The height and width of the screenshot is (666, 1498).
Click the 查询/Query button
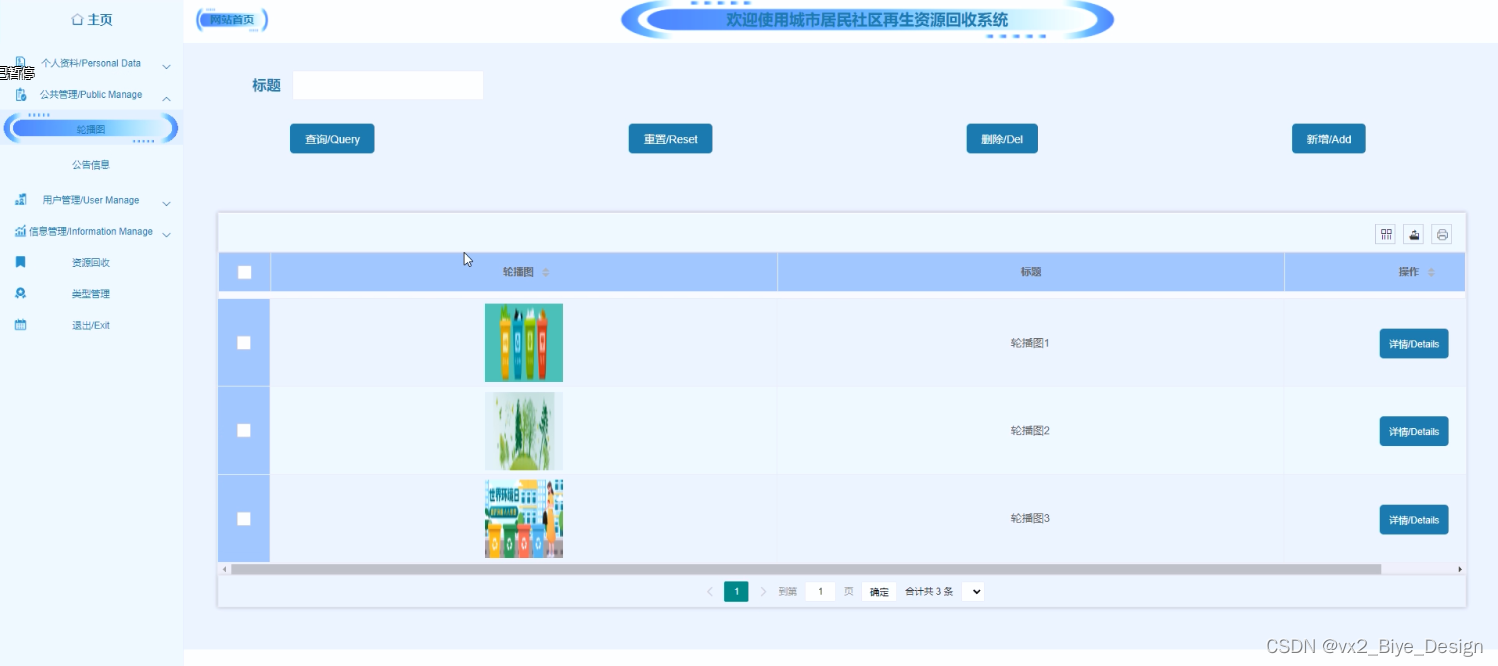click(332, 139)
